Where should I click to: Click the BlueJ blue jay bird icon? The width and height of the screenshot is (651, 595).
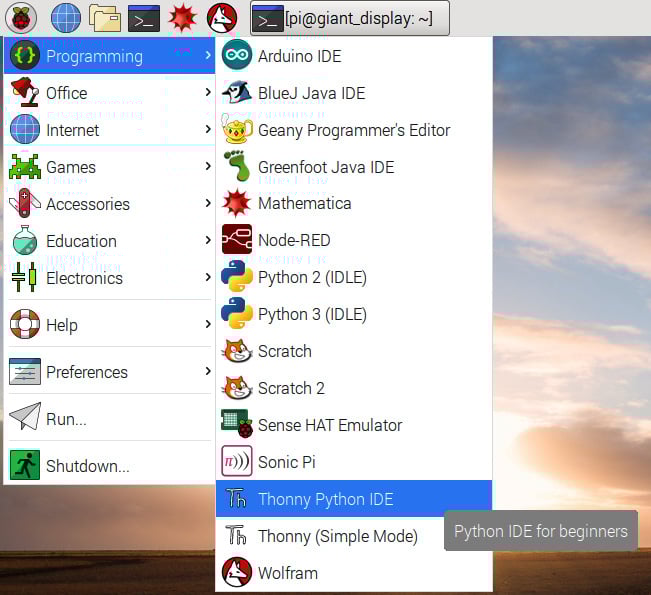237,92
